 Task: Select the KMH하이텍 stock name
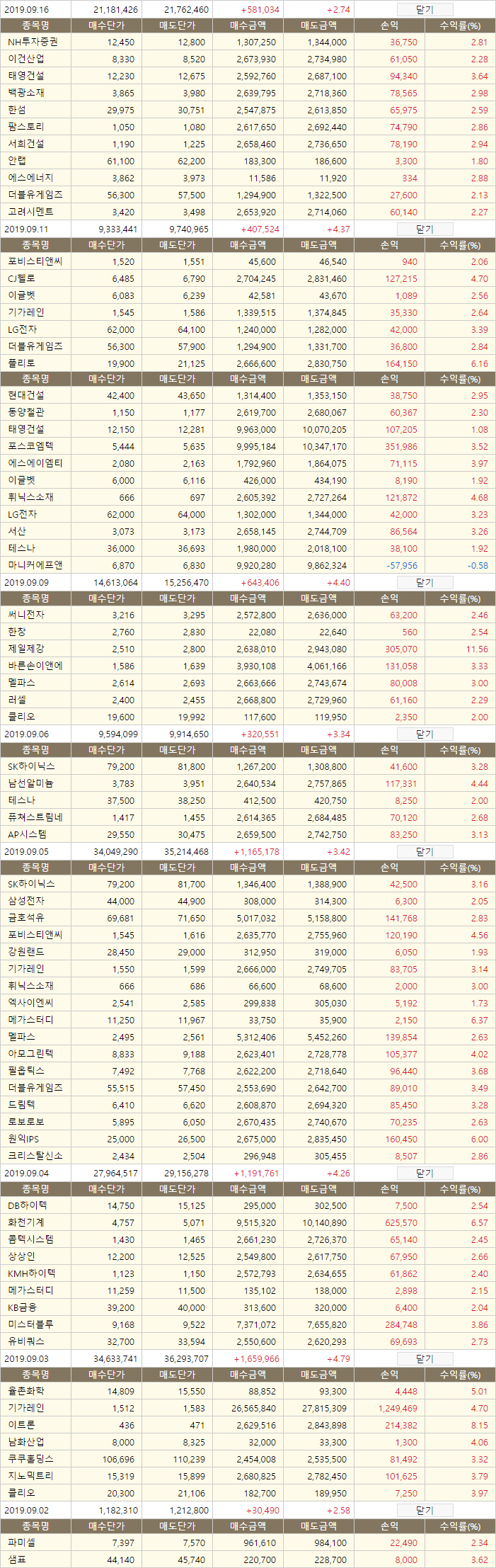[31, 1273]
